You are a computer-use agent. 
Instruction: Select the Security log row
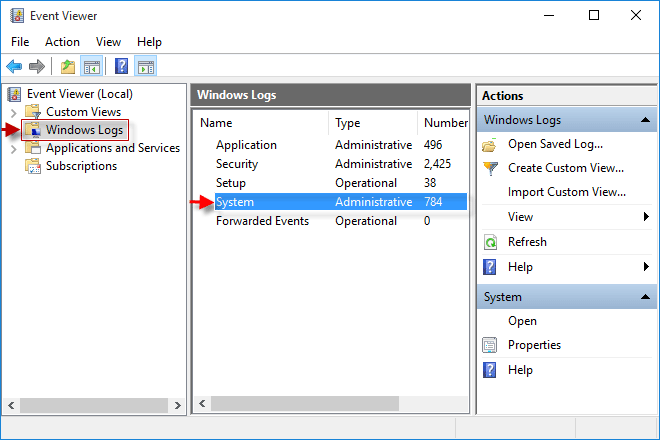237,164
